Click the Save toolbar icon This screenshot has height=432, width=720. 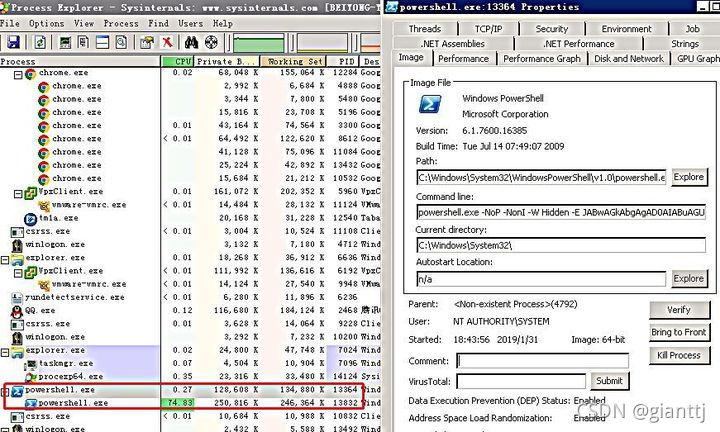point(13,43)
